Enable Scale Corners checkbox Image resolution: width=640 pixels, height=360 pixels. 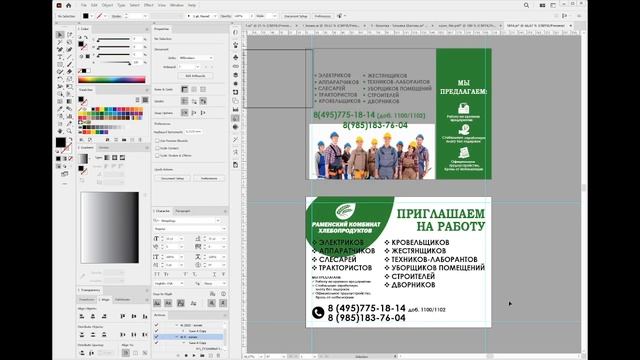(x=158, y=148)
